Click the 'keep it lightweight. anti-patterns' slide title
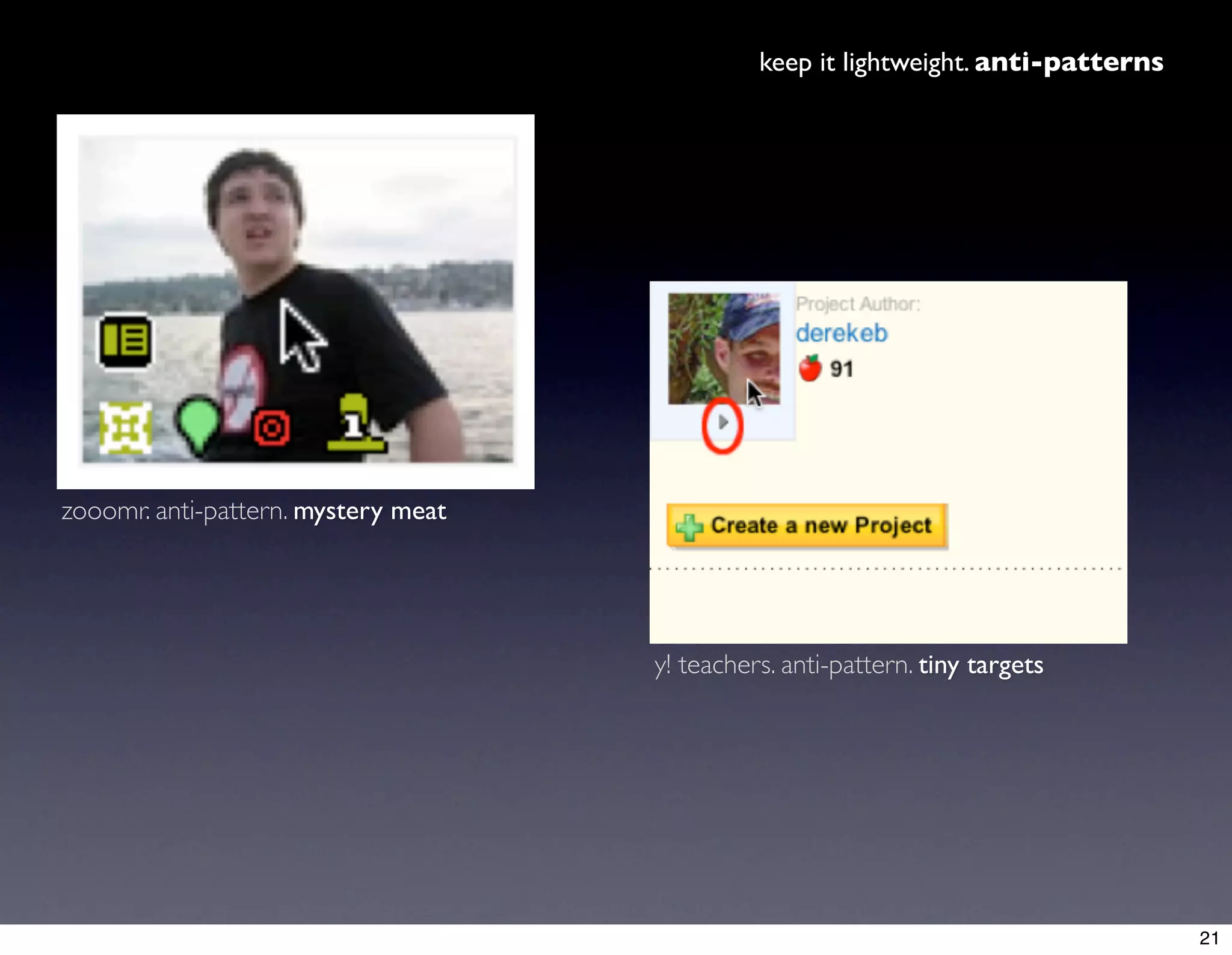 961,63
